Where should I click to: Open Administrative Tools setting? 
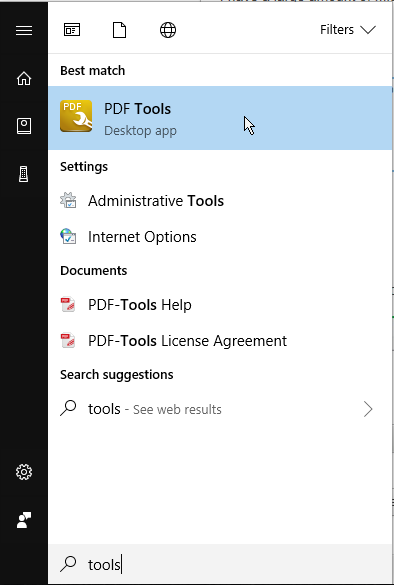pos(220,201)
